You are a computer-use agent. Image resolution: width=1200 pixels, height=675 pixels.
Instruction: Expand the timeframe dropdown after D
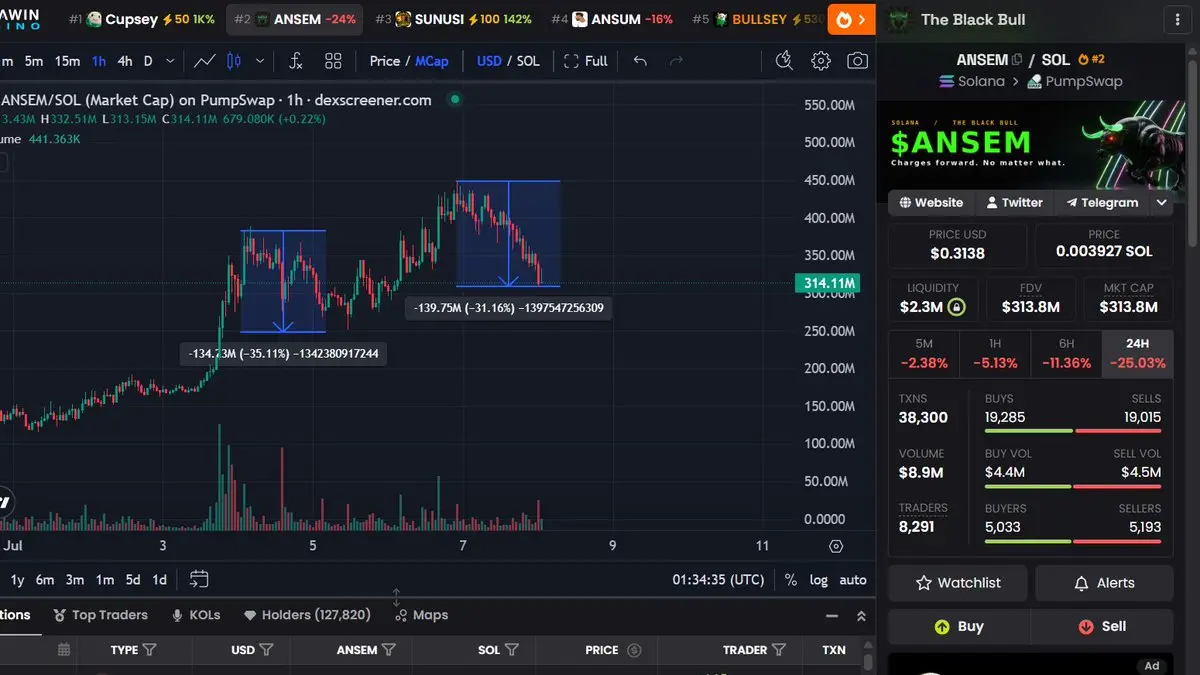[x=170, y=61]
